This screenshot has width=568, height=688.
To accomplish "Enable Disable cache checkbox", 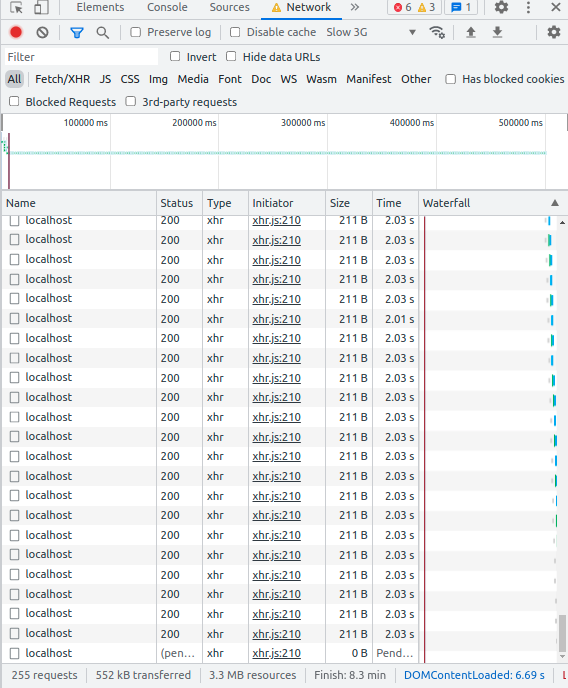I will click(x=235, y=32).
